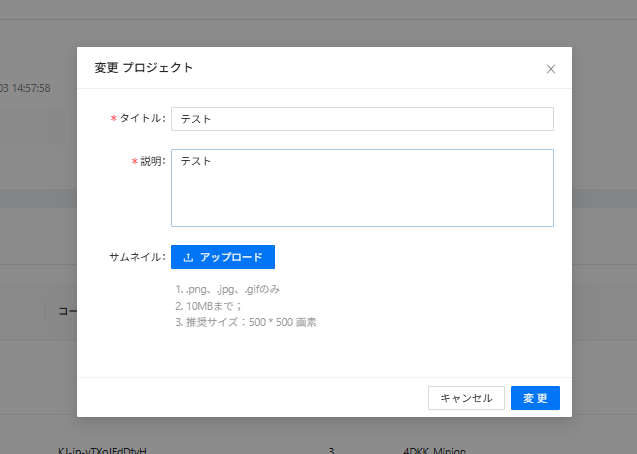Click the 推奨サイズ 500 * 500 hint

tap(245, 322)
